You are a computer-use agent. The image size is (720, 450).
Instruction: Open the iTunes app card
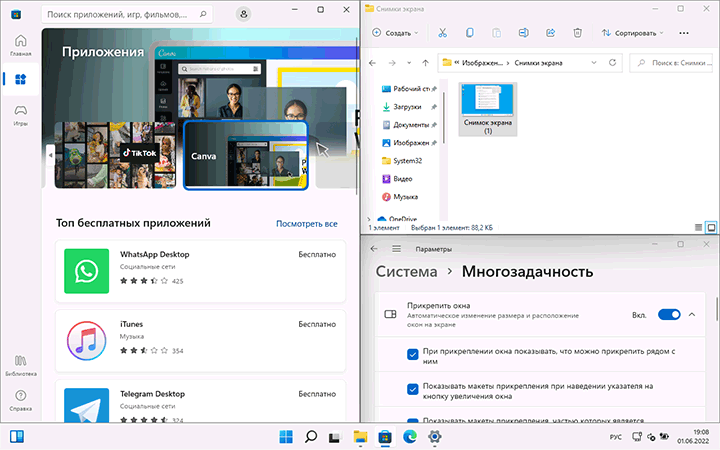click(200, 341)
